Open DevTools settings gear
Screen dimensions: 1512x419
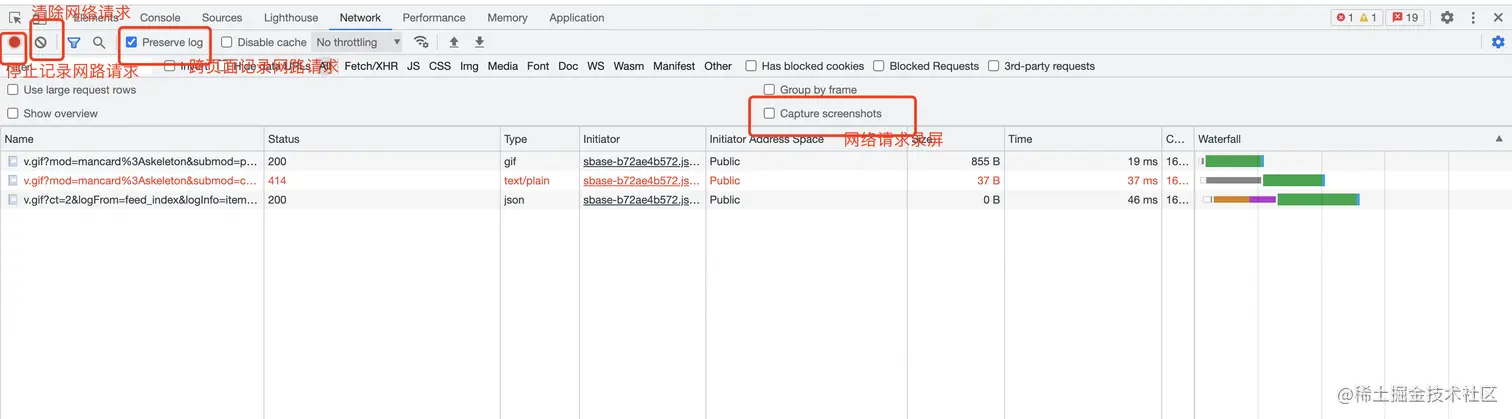tap(1447, 17)
